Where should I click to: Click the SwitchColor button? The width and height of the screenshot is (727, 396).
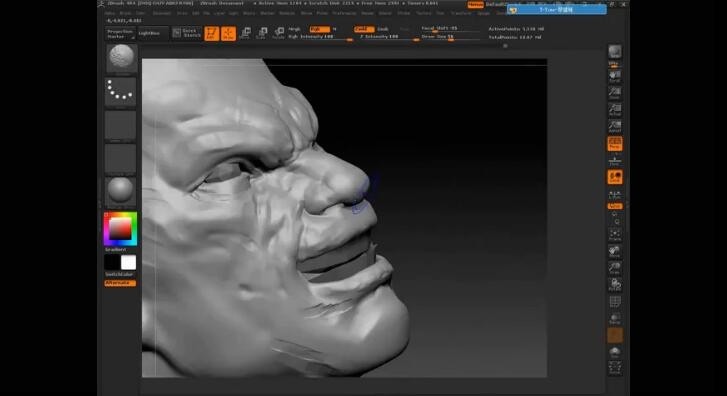(119, 275)
